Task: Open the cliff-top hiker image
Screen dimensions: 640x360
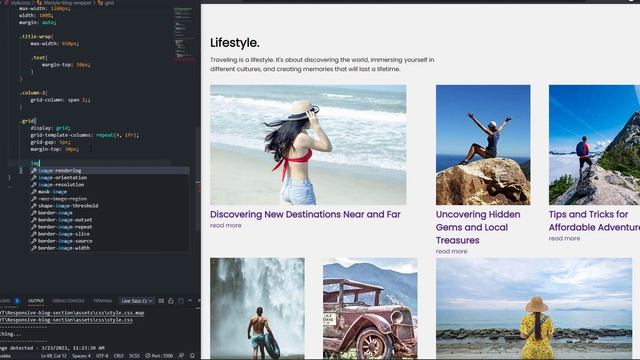Action: coord(483,145)
